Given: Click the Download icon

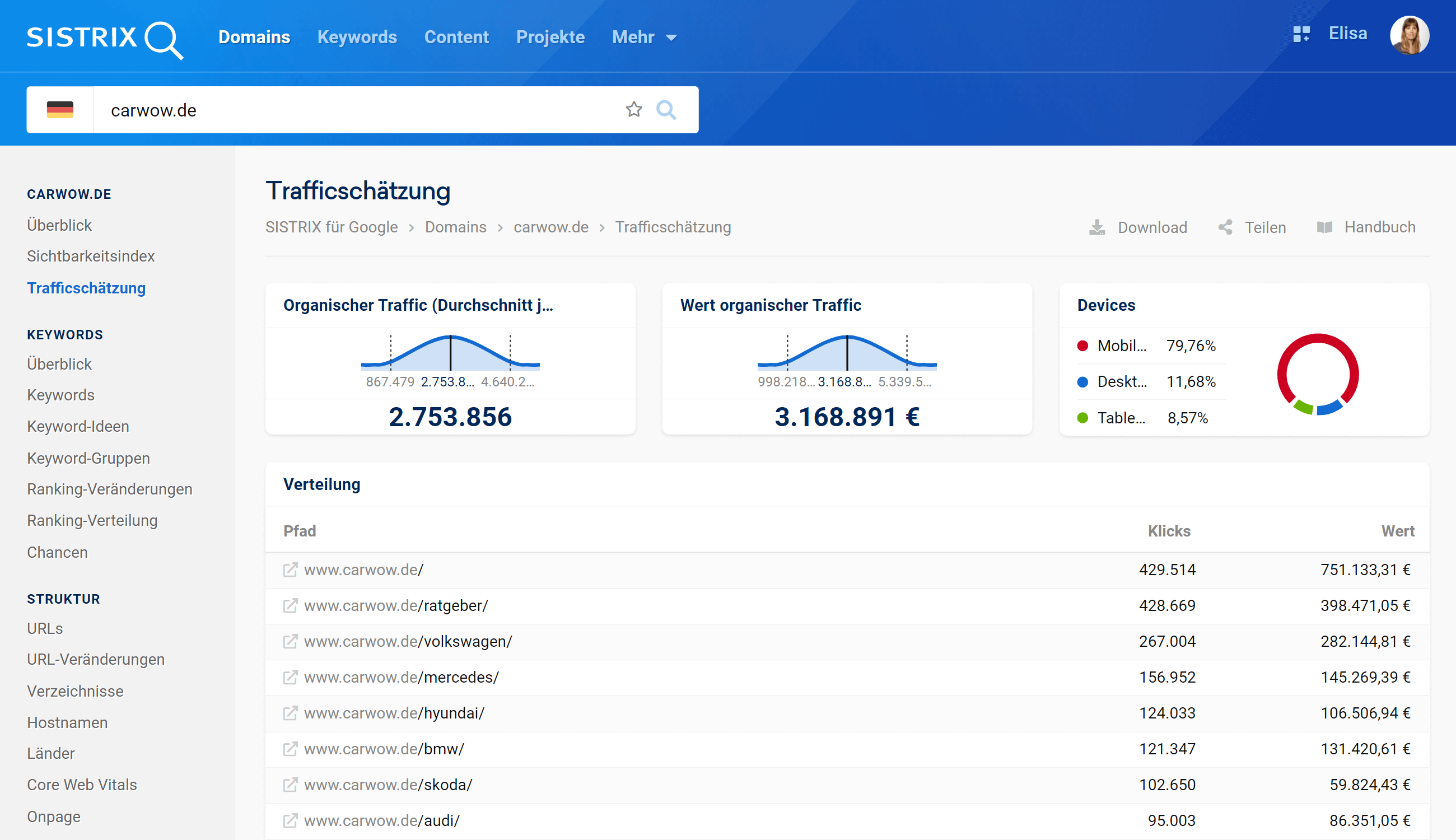Looking at the screenshot, I should [x=1096, y=227].
